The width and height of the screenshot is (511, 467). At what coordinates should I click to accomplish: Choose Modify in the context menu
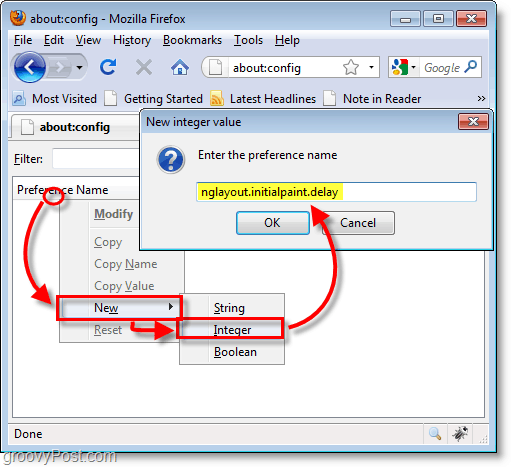point(113,214)
